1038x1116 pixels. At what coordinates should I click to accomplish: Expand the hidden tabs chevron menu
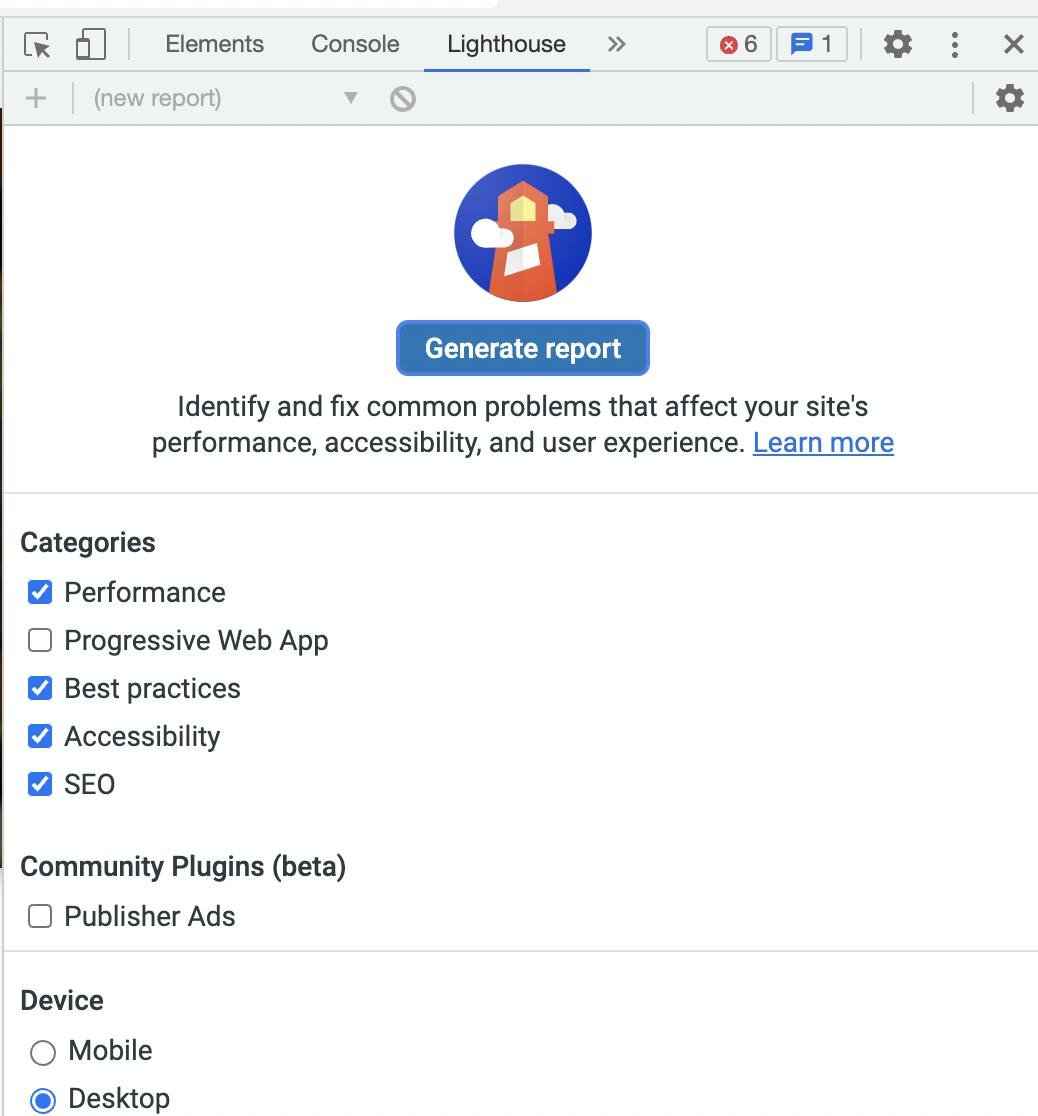[x=617, y=44]
